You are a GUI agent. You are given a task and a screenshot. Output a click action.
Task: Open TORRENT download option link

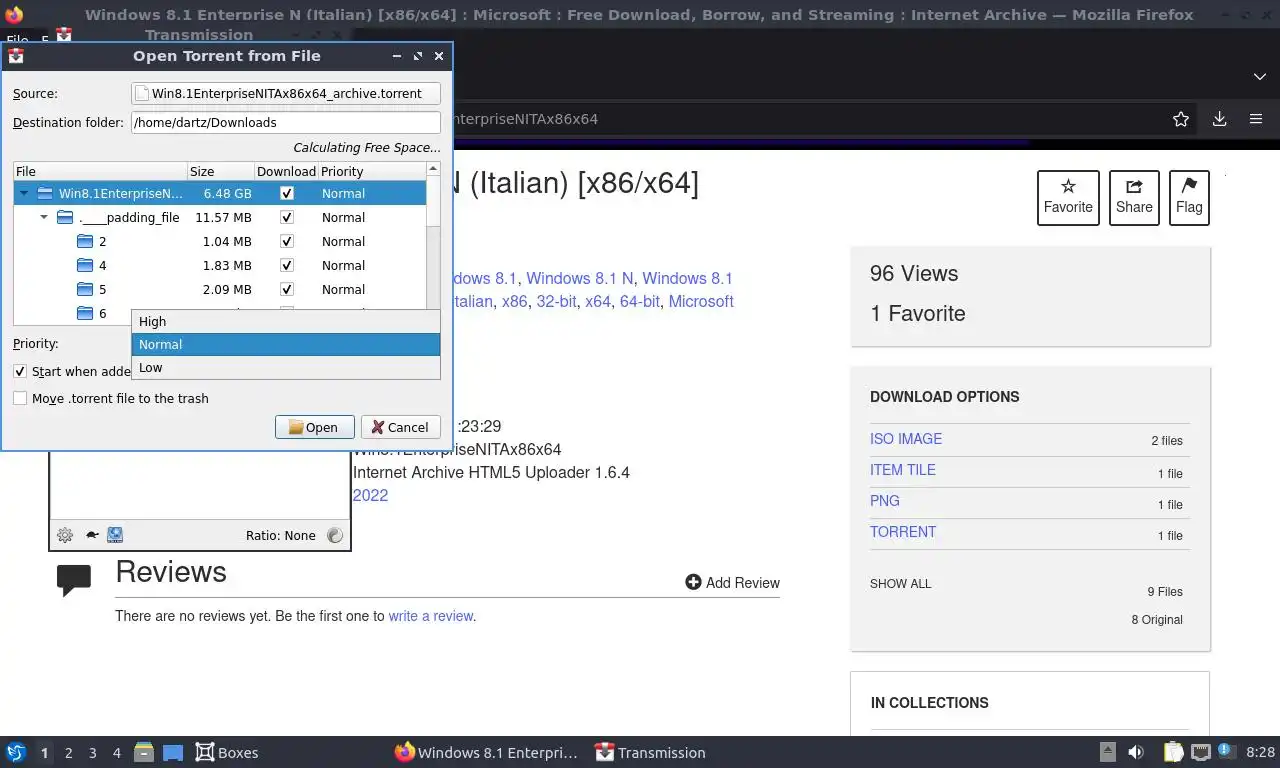pyautogui.click(x=903, y=531)
